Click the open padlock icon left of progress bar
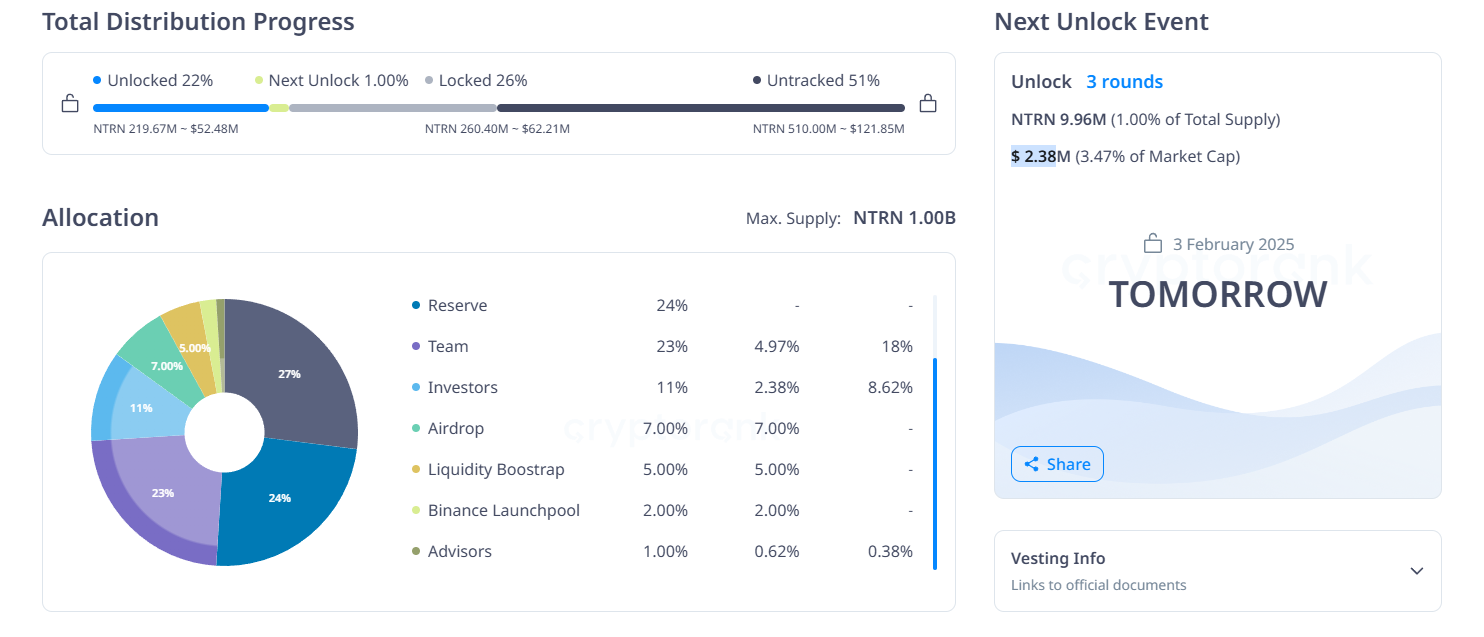1484x637 pixels. pos(69,103)
